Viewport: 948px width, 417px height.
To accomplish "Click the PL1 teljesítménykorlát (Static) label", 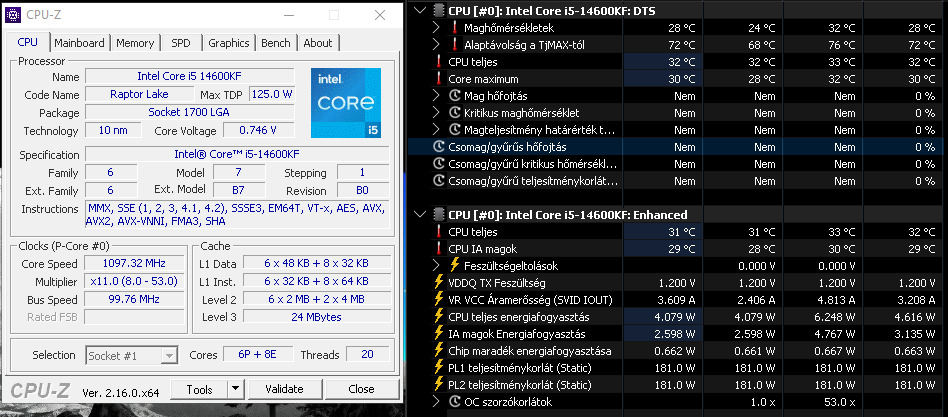I will (x=520, y=367).
